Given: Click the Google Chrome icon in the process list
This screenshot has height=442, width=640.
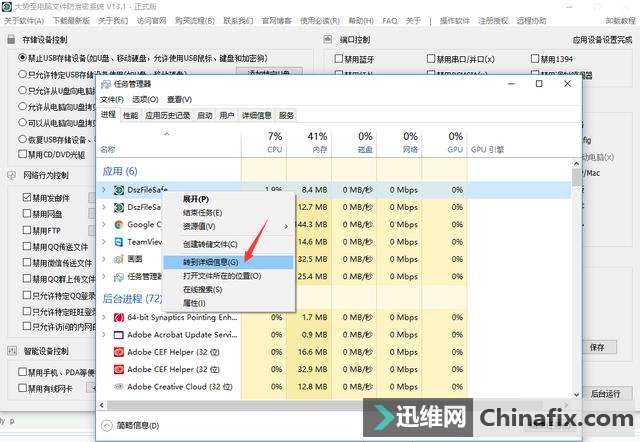Looking at the screenshot, I should pyautogui.click(x=119, y=224).
